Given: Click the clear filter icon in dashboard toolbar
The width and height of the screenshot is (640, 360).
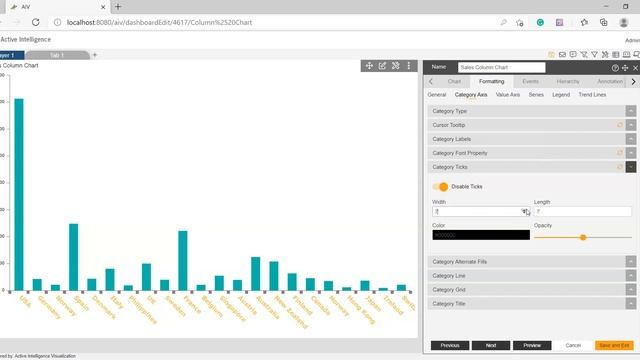Looking at the screenshot, I should coord(584,55).
